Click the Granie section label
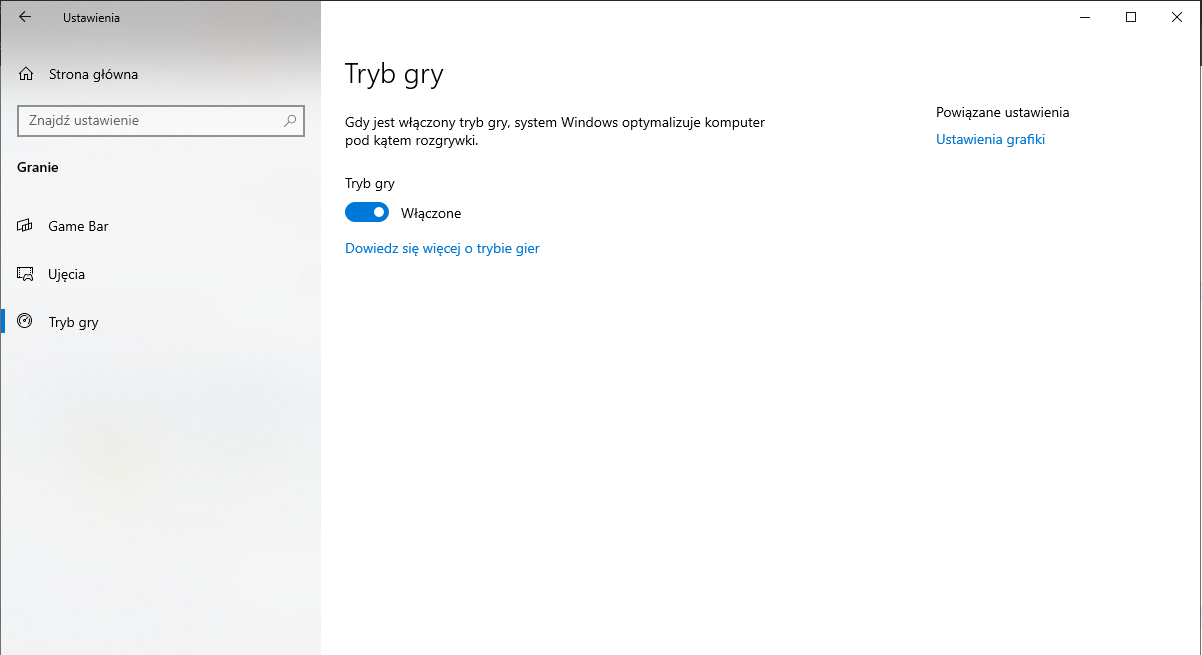This screenshot has width=1202, height=655. (38, 167)
